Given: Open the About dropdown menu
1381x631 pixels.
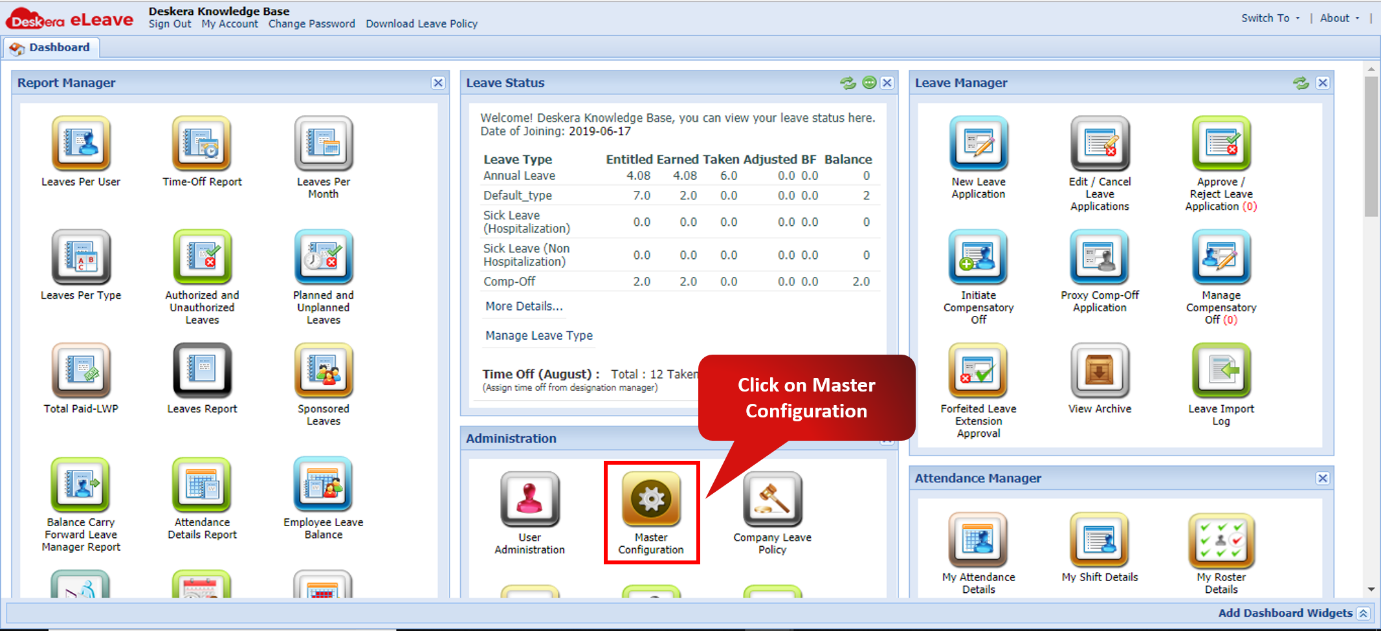Looking at the screenshot, I should [x=1340, y=18].
